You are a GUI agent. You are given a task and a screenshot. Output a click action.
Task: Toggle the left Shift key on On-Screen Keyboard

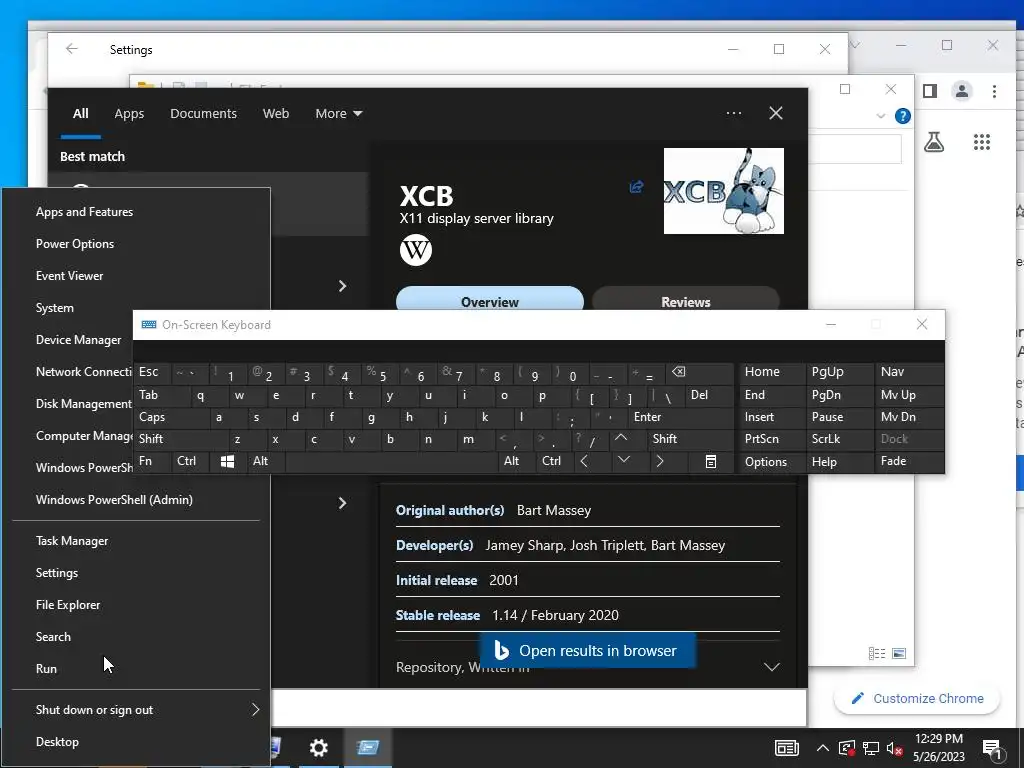[181, 439]
